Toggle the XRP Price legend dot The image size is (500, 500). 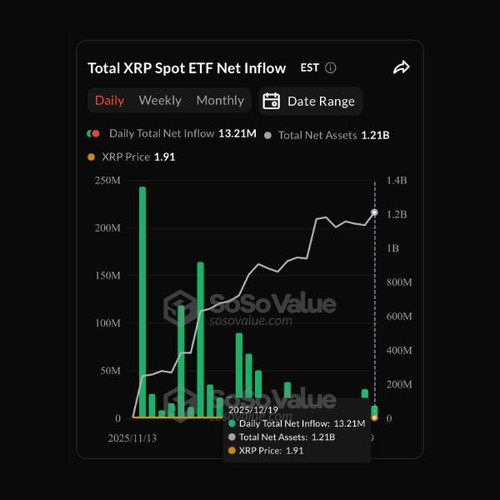pyautogui.click(x=91, y=157)
